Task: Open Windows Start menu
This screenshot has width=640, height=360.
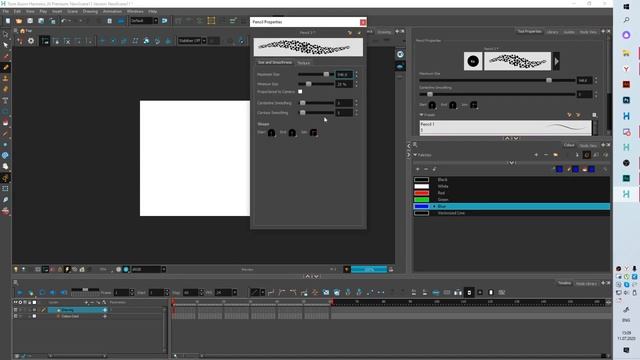Action: [x=627, y=6]
